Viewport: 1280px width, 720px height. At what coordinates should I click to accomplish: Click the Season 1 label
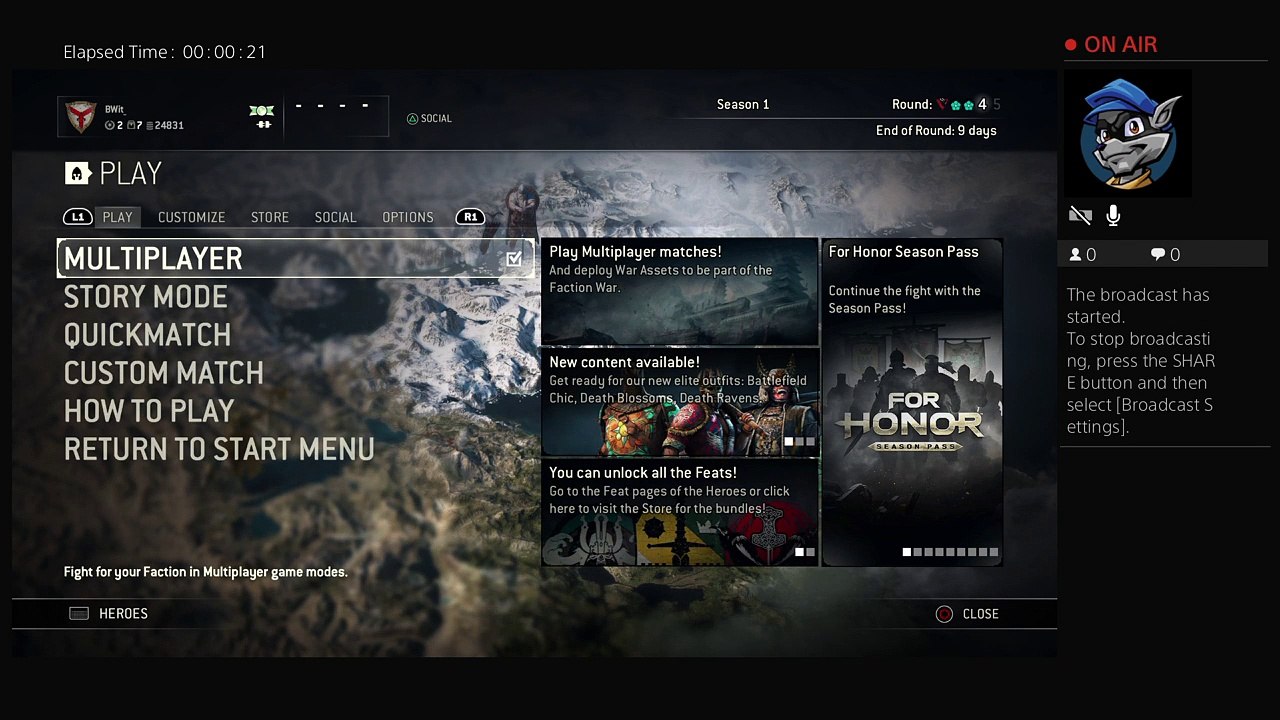(x=743, y=104)
